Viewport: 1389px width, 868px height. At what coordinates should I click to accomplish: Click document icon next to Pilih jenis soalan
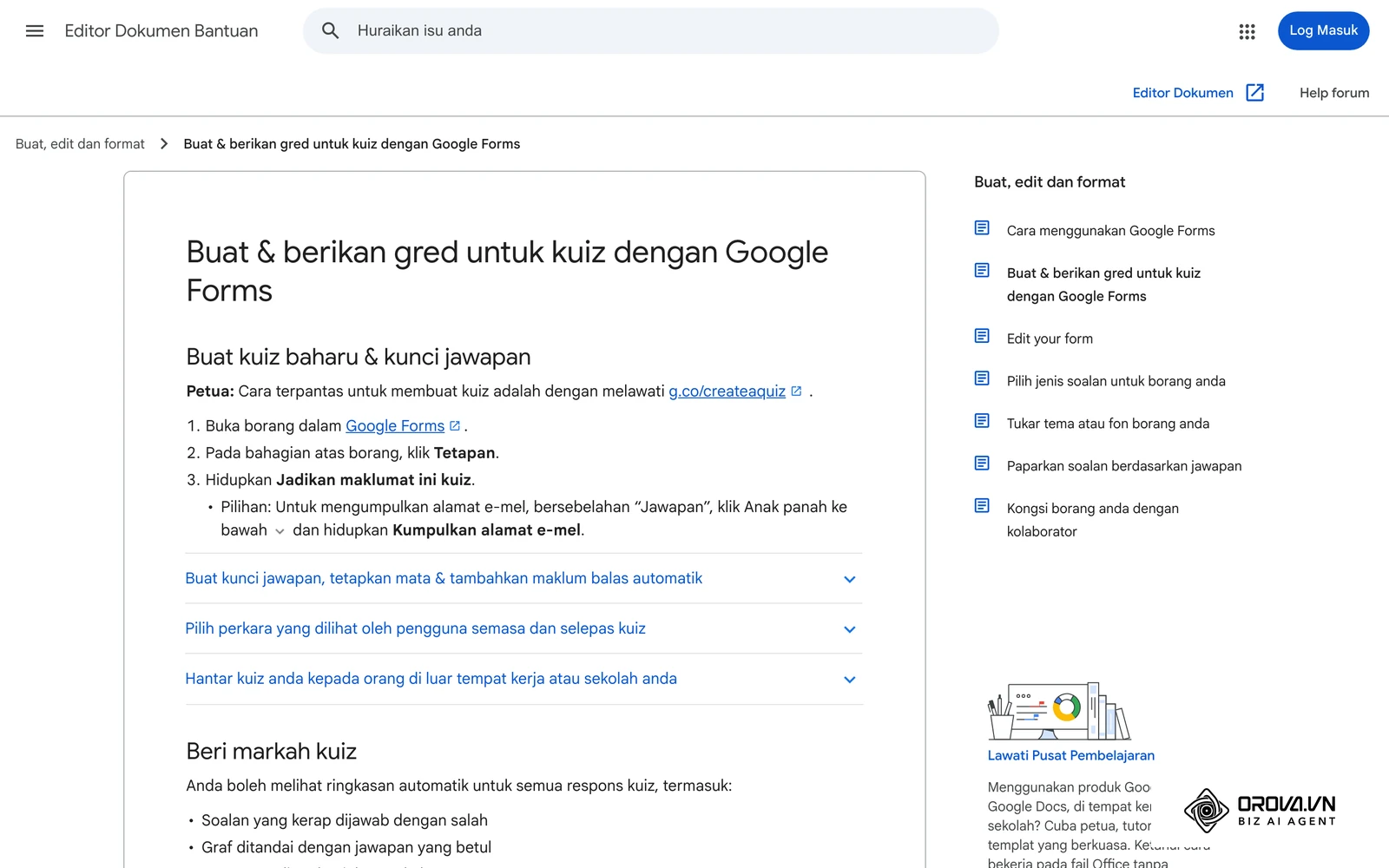tap(982, 378)
